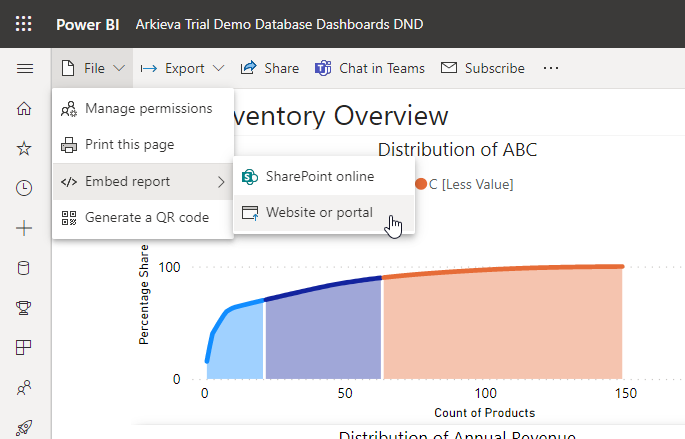685x439 pixels.
Task: Click the Percentage Share axis label
Action: (144, 295)
